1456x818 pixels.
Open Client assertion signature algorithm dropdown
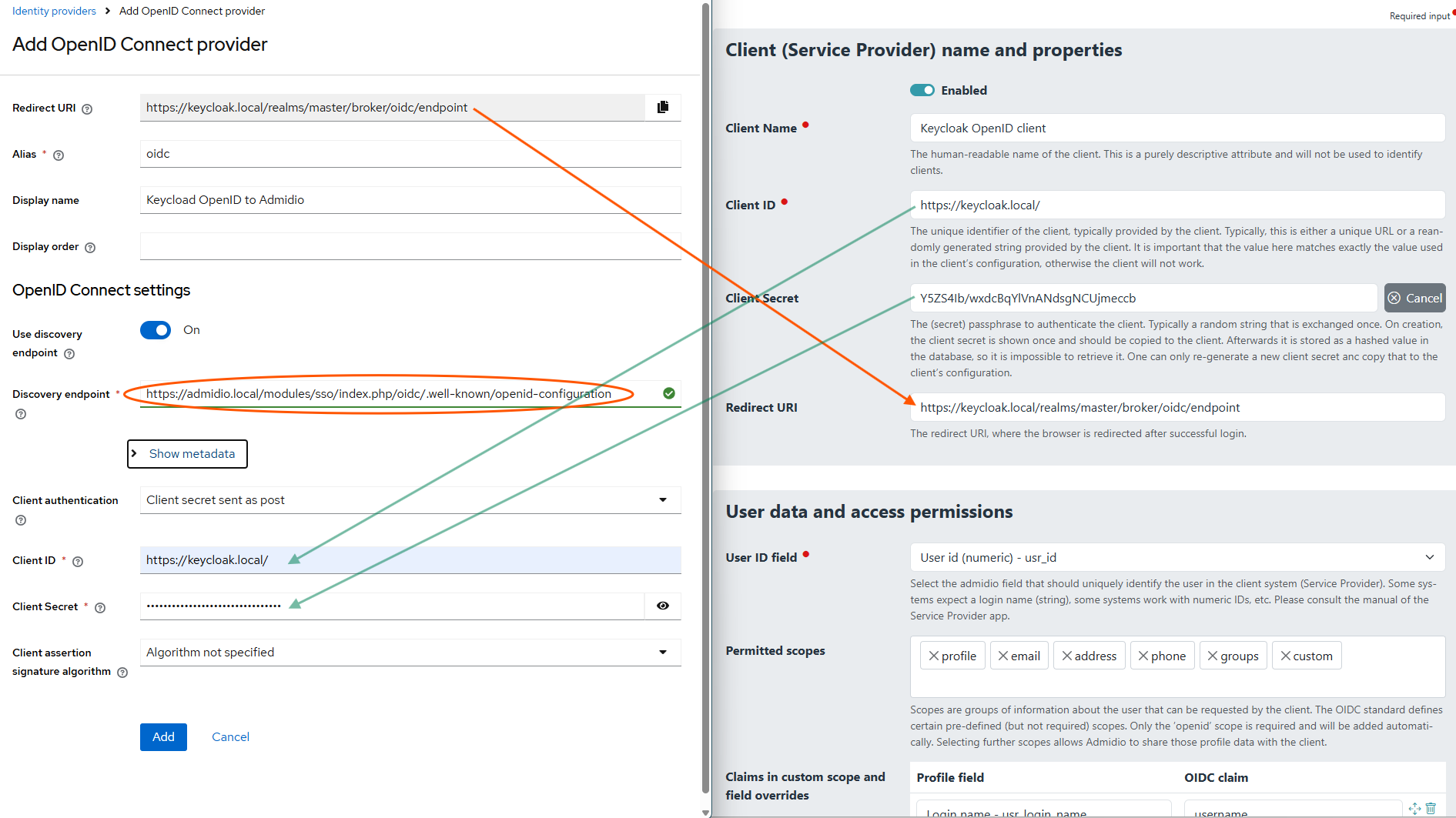(410, 653)
